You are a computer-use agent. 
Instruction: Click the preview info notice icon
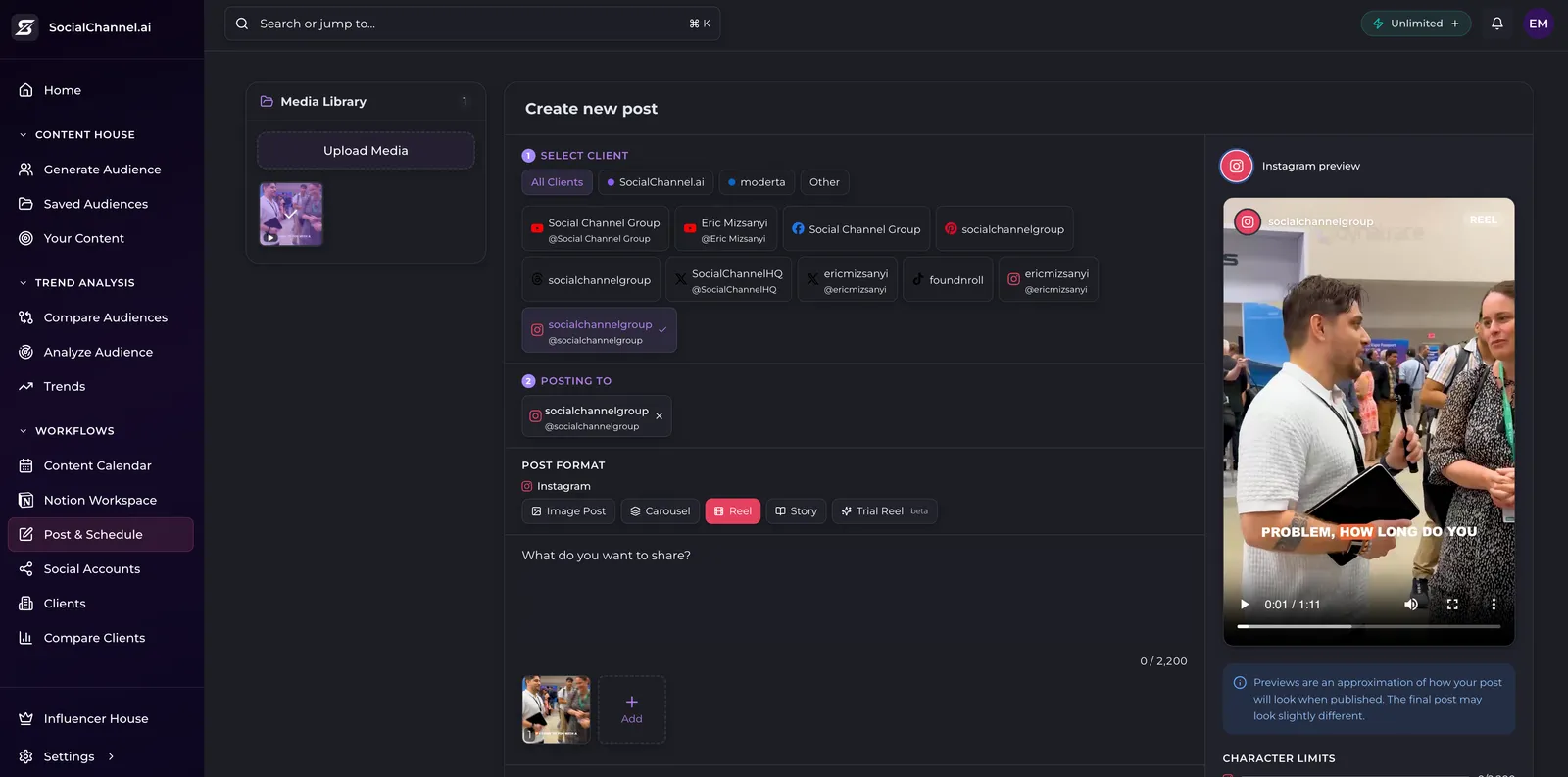tap(1240, 683)
